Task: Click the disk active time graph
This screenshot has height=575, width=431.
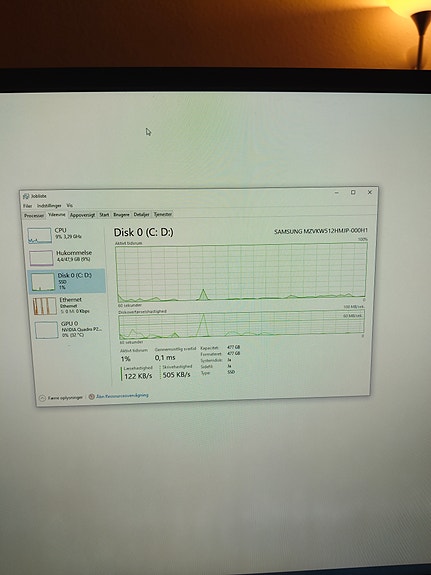Action: pyautogui.click(x=241, y=272)
